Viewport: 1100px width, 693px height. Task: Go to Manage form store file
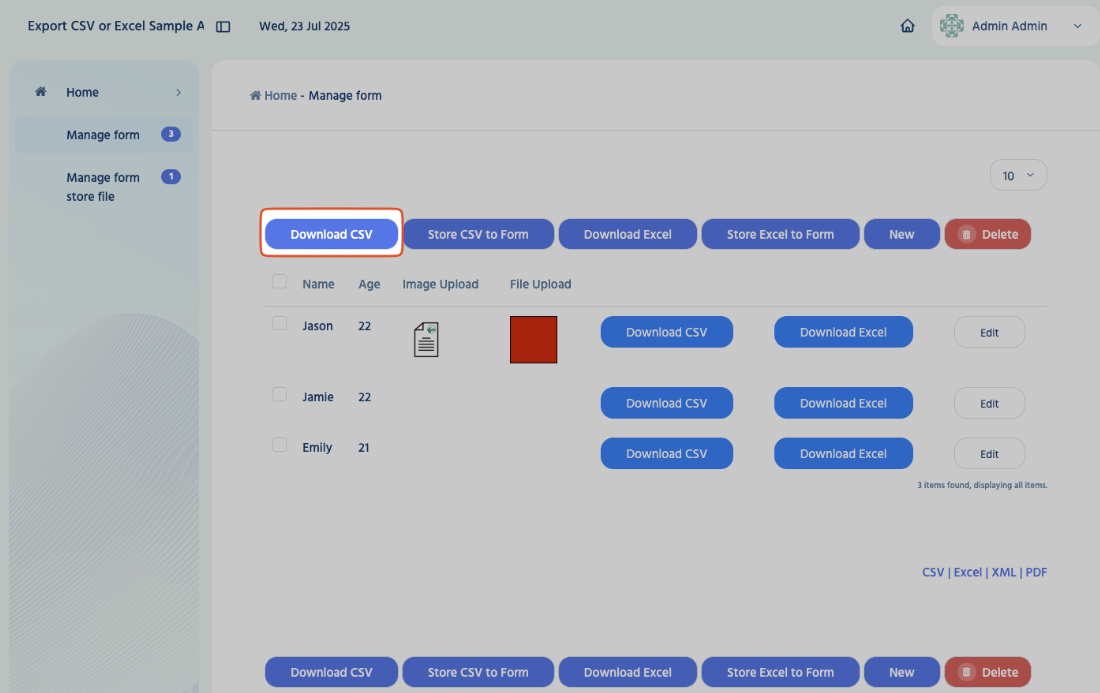(x=103, y=187)
